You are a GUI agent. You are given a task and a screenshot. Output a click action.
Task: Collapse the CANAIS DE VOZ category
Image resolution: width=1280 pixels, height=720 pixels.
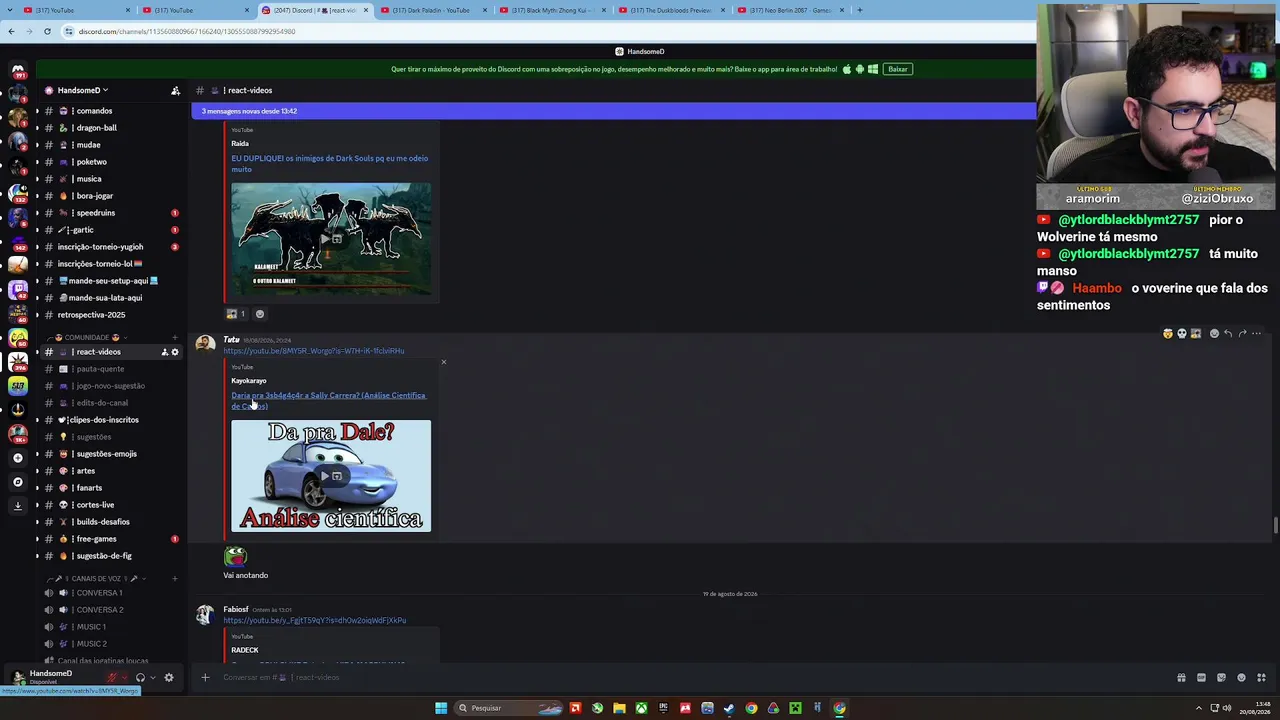tap(99, 578)
